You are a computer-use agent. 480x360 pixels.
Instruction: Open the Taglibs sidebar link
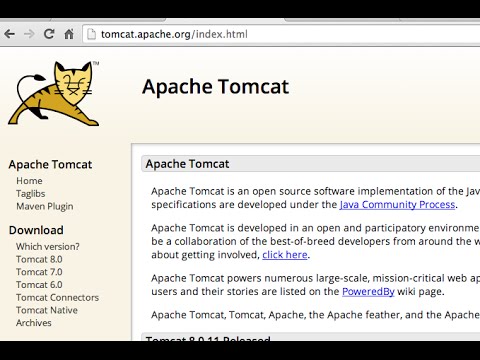click(x=31, y=194)
